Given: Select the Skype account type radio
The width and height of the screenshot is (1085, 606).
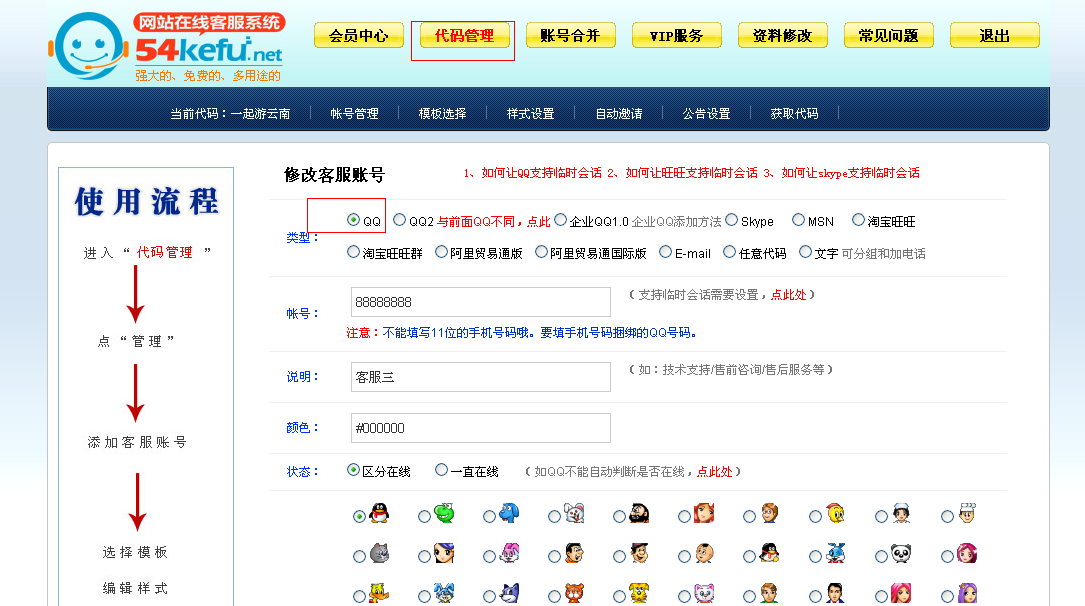Looking at the screenshot, I should 732,220.
